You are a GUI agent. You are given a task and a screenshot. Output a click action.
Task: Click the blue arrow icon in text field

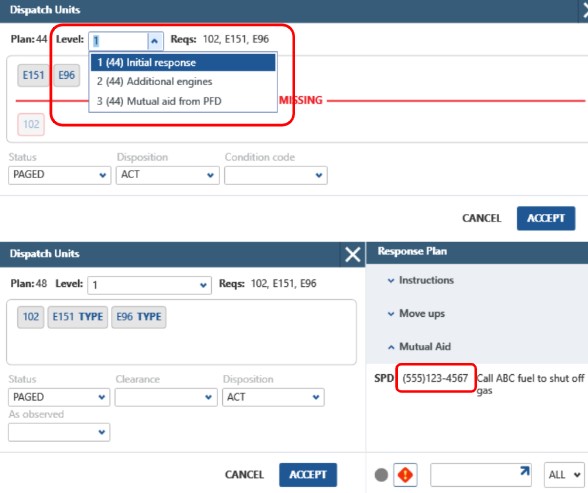525,471
